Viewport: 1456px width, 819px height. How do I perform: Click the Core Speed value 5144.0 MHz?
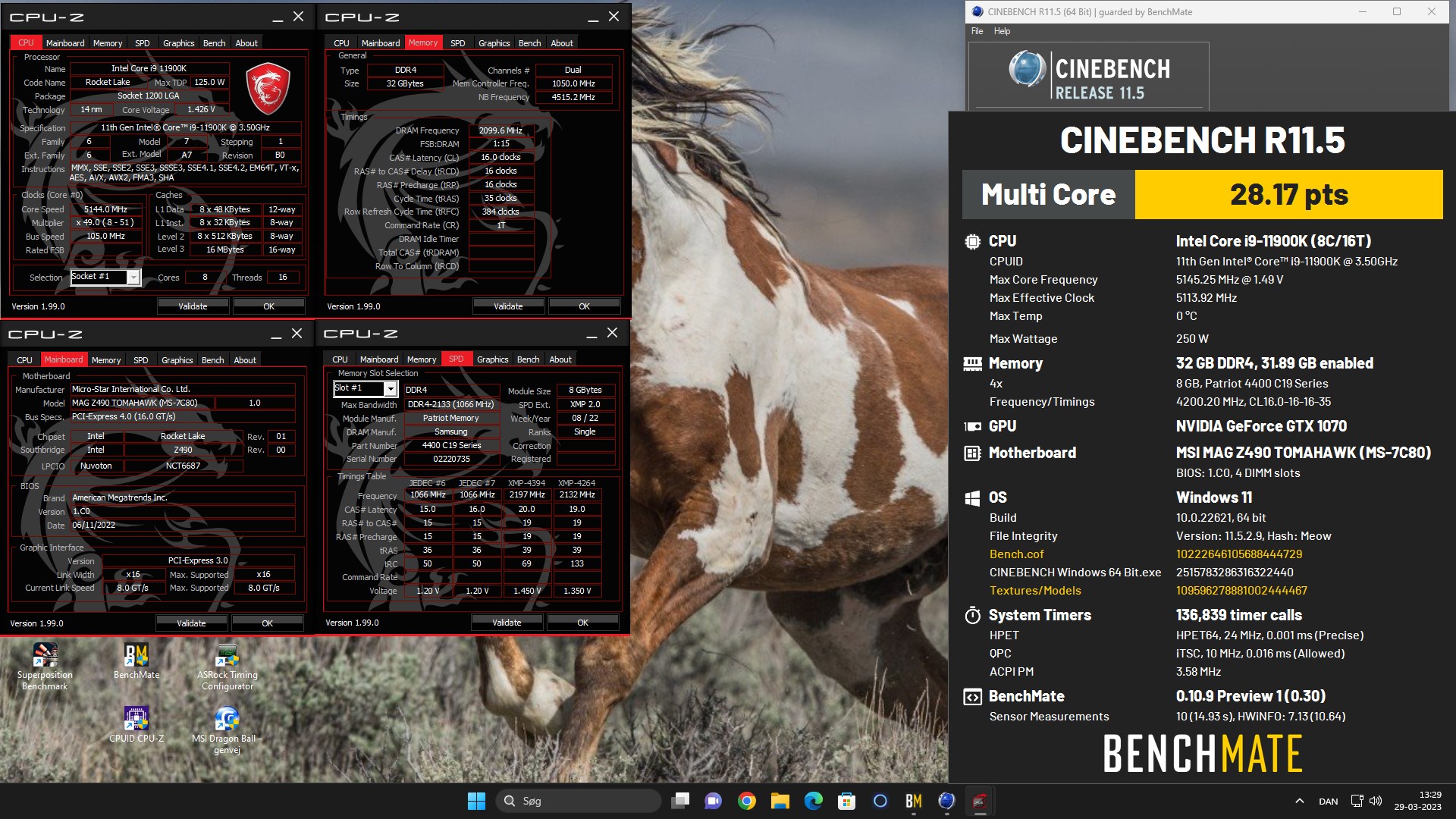click(x=106, y=209)
